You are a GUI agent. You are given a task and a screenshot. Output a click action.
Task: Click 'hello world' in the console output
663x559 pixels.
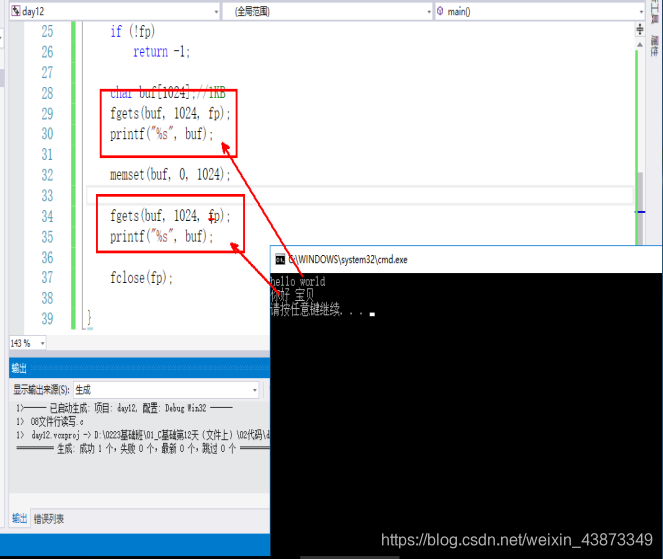(298, 281)
